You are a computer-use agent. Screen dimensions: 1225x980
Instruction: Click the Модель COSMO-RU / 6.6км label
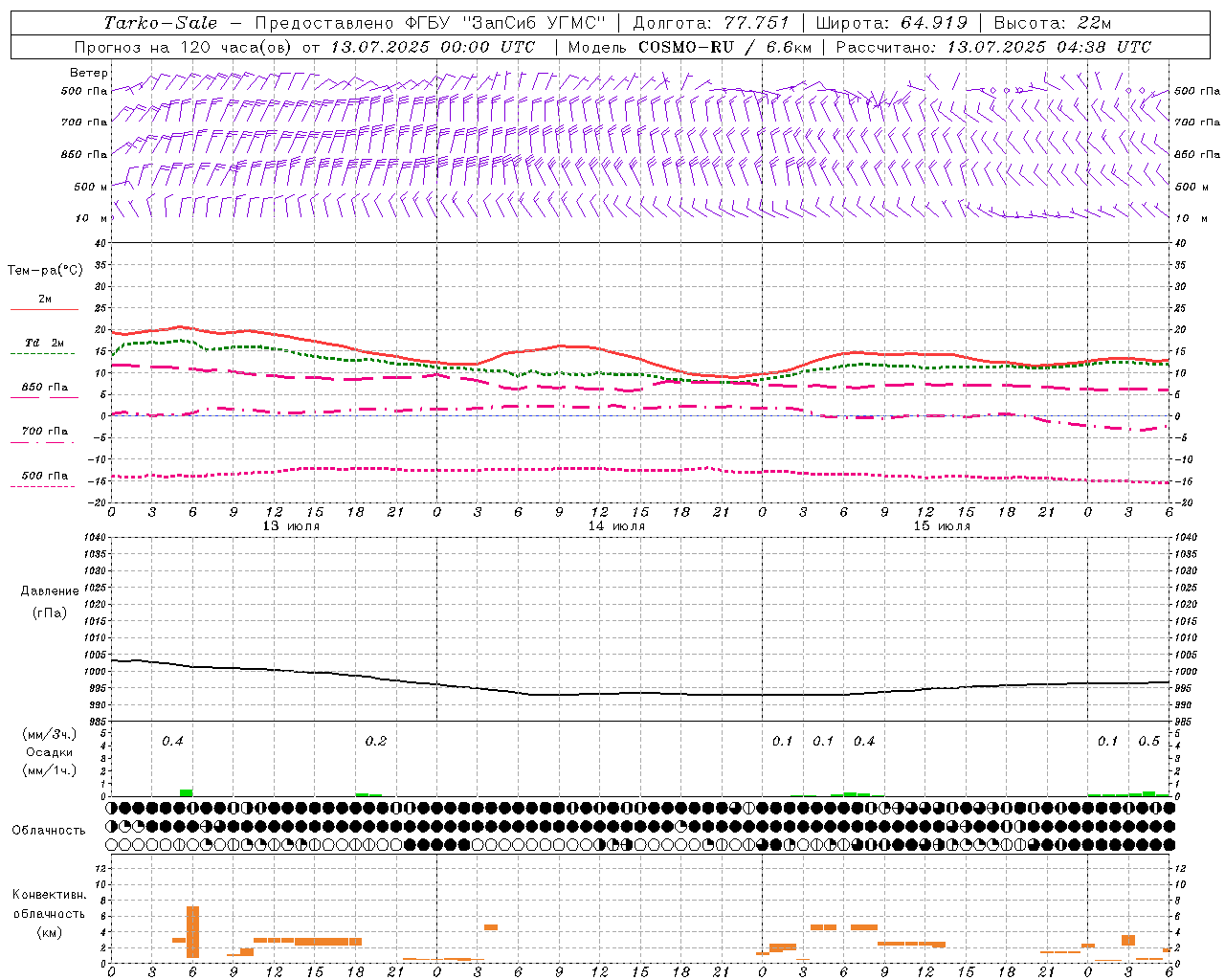690,47
